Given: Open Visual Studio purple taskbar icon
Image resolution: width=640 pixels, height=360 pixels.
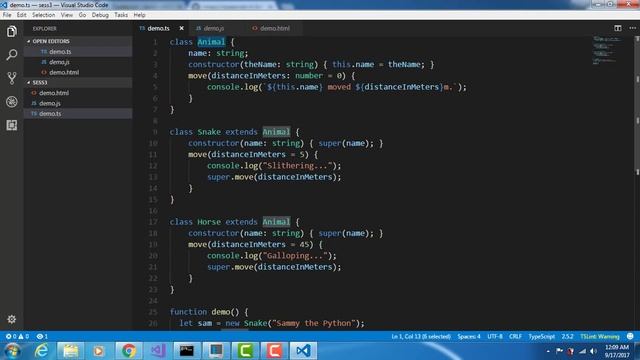Looking at the screenshot, I should click(158, 351).
